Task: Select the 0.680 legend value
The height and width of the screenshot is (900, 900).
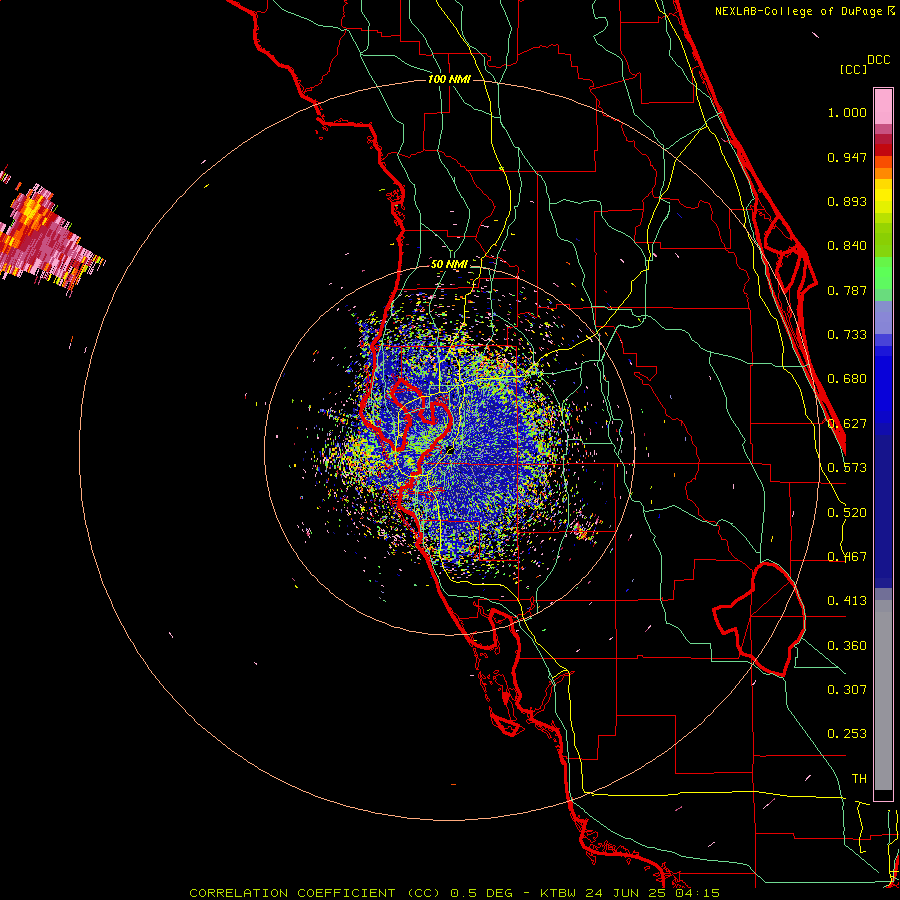Action: [x=847, y=379]
